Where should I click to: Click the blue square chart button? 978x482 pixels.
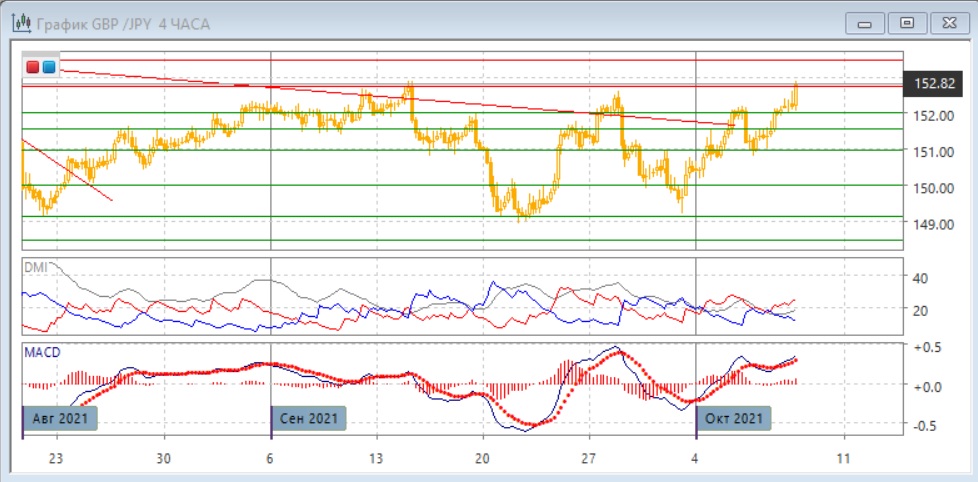point(48,67)
